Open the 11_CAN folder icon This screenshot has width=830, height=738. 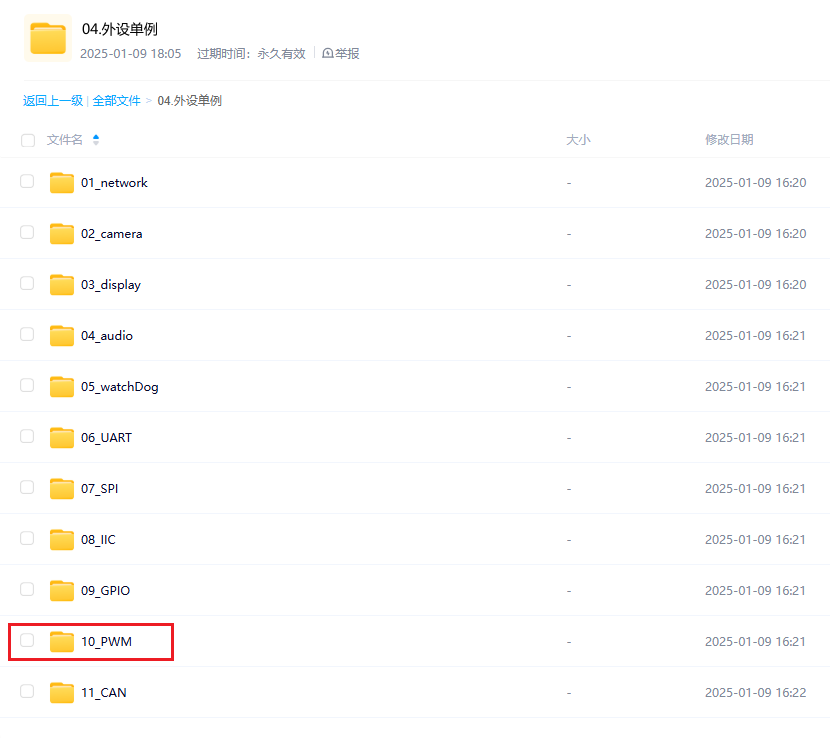pos(61,692)
